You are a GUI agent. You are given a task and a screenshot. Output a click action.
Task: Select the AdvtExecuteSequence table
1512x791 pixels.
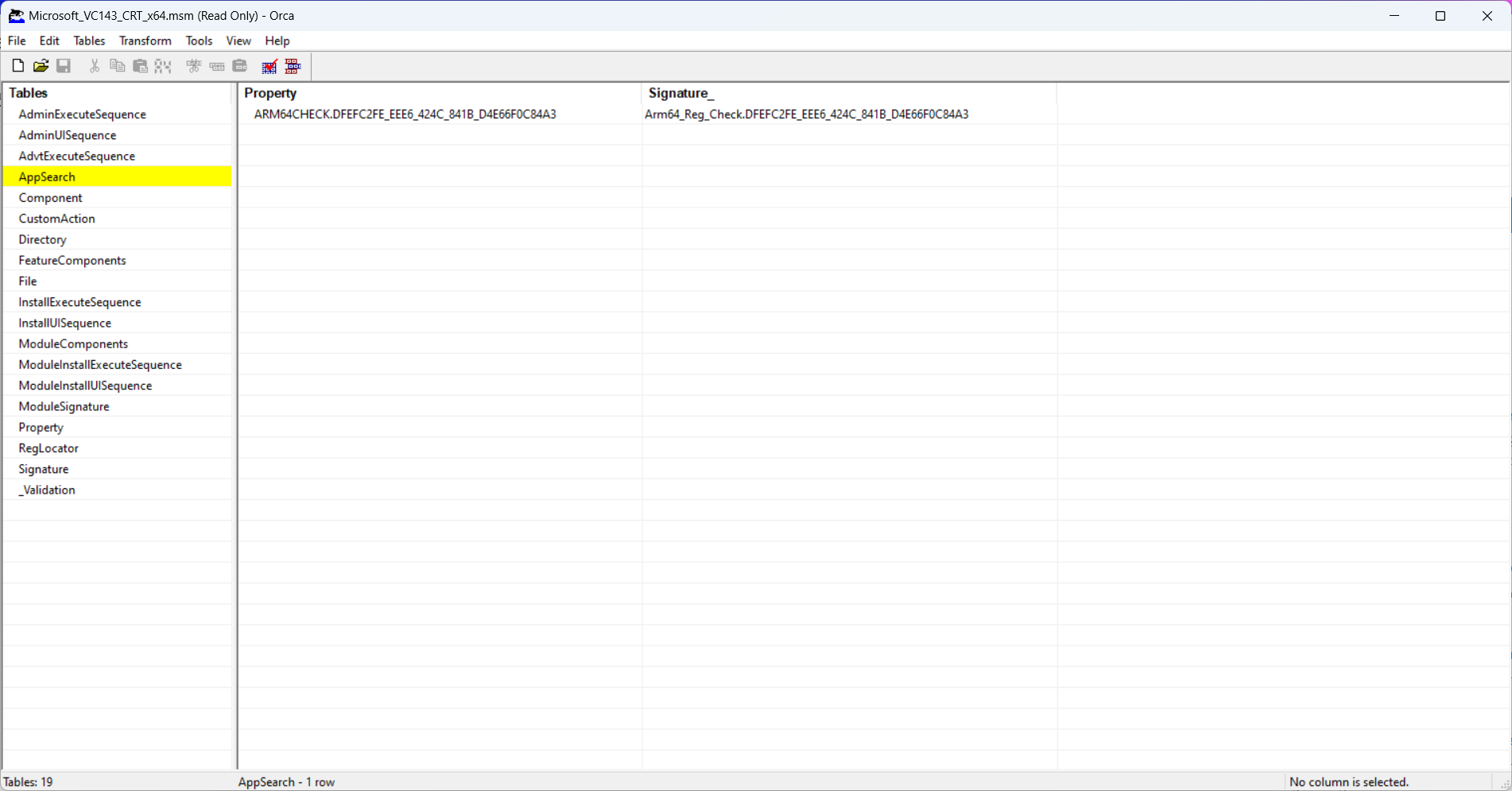point(118,156)
